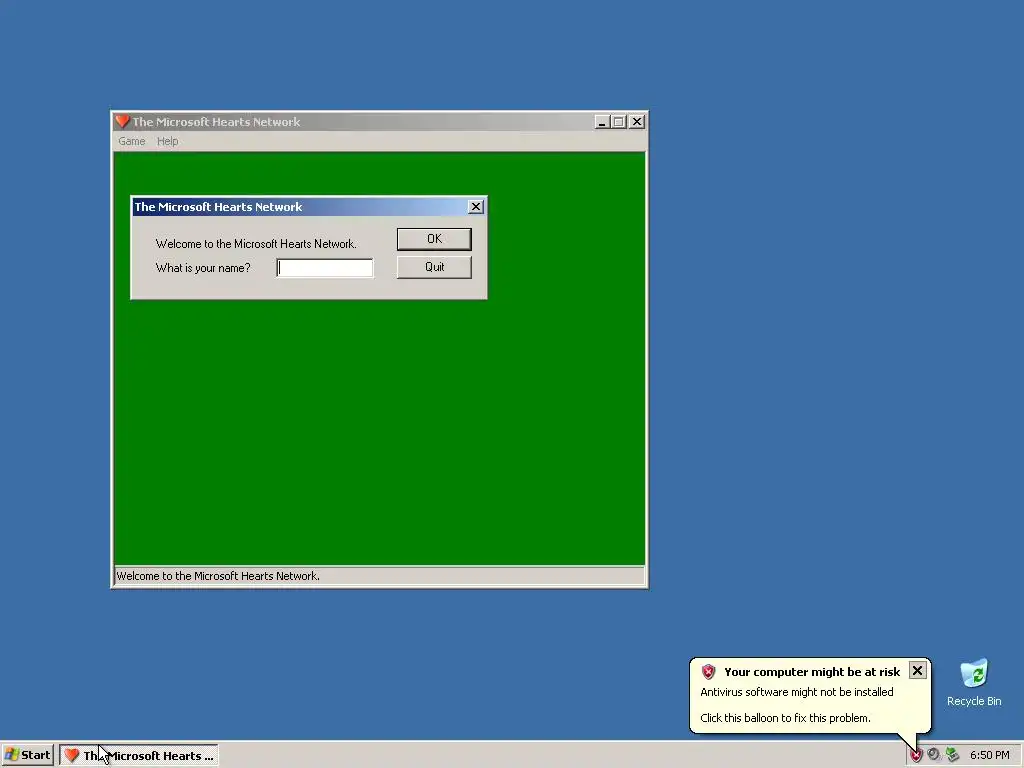The image size is (1024, 768).
Task: Click the shield icon inside the balloon
Action: pyautogui.click(x=709, y=672)
